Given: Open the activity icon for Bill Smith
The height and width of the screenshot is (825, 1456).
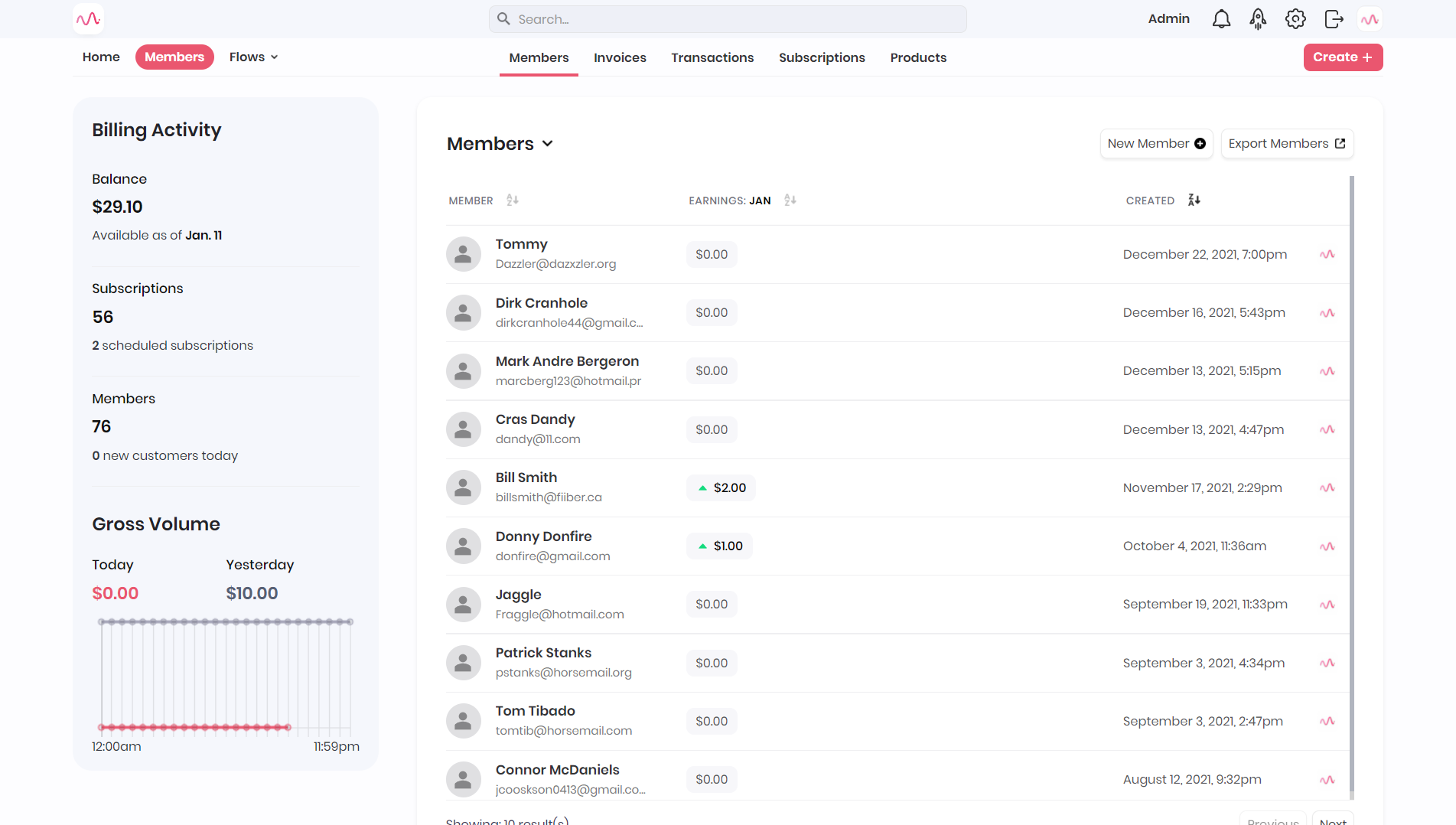Looking at the screenshot, I should 1327,488.
